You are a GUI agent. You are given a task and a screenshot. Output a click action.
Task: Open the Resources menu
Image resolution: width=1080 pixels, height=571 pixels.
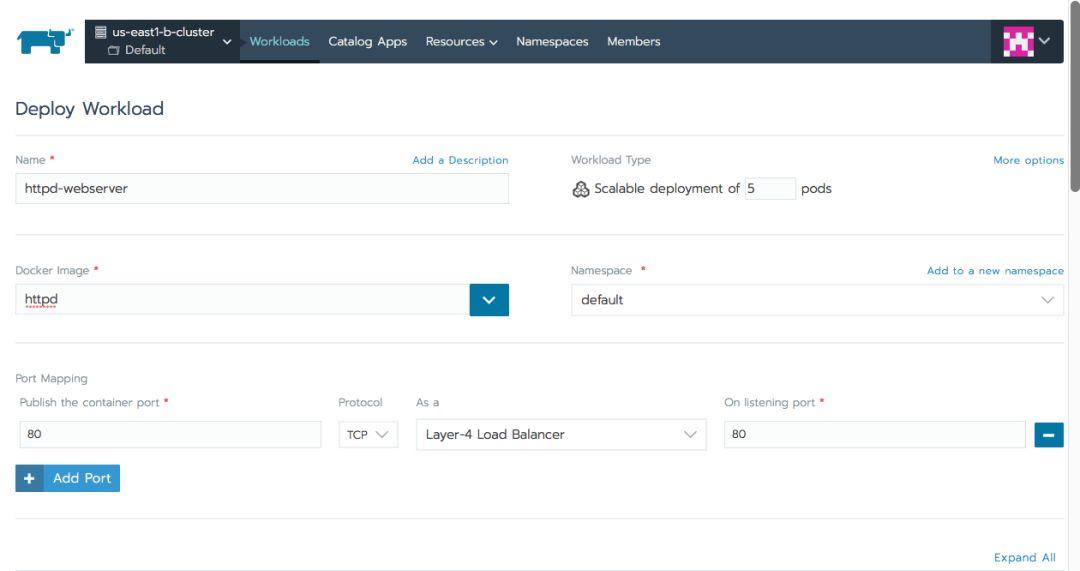coord(461,41)
